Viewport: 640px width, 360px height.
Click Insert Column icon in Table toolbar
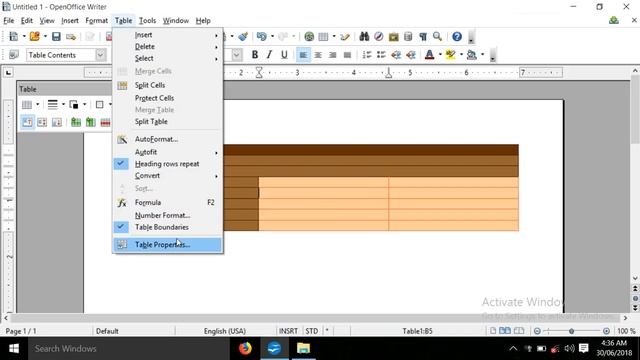91,122
